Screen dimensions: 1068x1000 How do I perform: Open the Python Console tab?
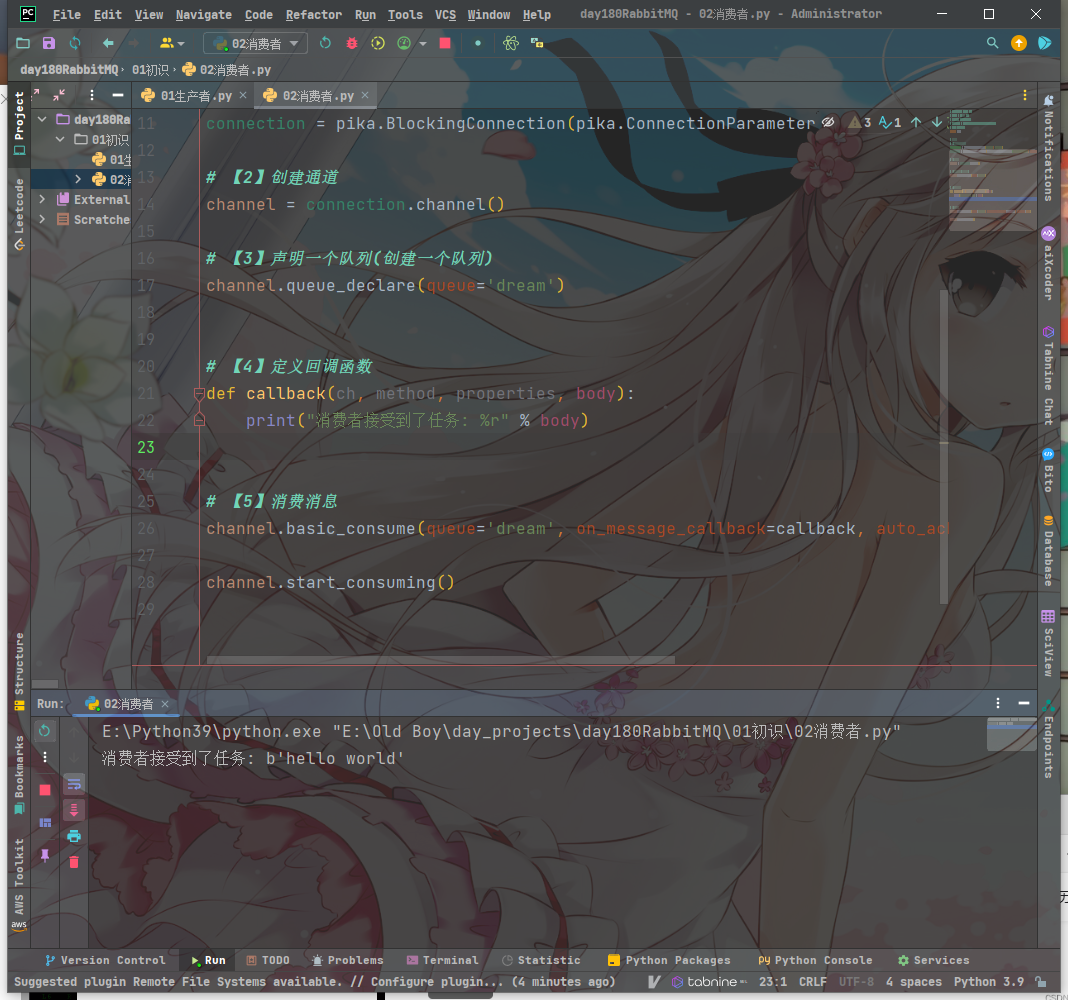[815, 960]
